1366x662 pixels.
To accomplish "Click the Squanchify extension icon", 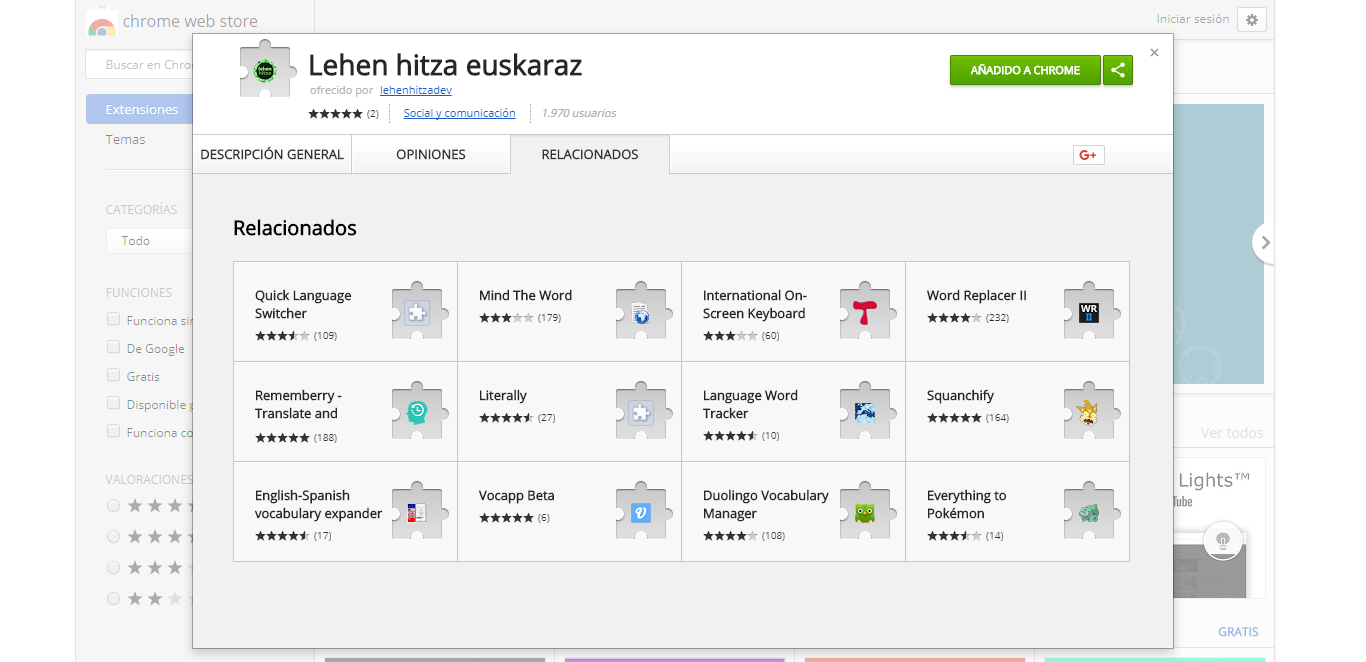I will tap(1089, 412).
